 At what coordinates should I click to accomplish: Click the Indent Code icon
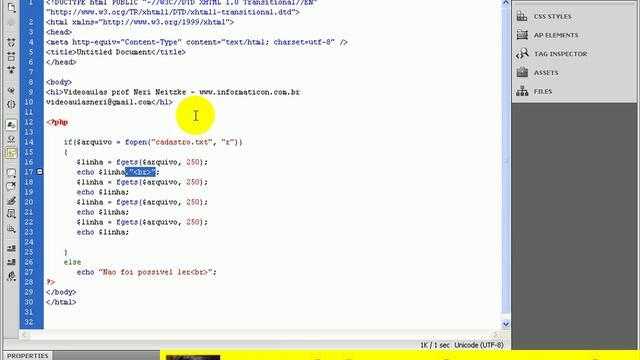click(11, 248)
